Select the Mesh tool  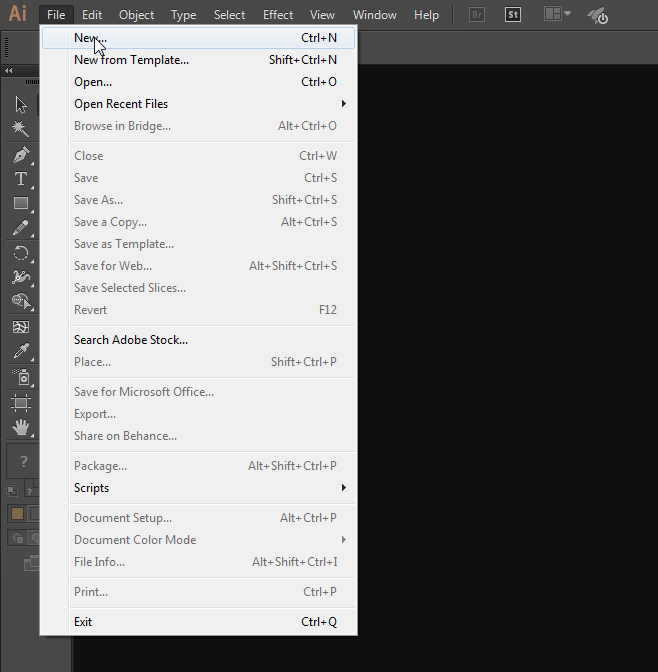click(20, 327)
